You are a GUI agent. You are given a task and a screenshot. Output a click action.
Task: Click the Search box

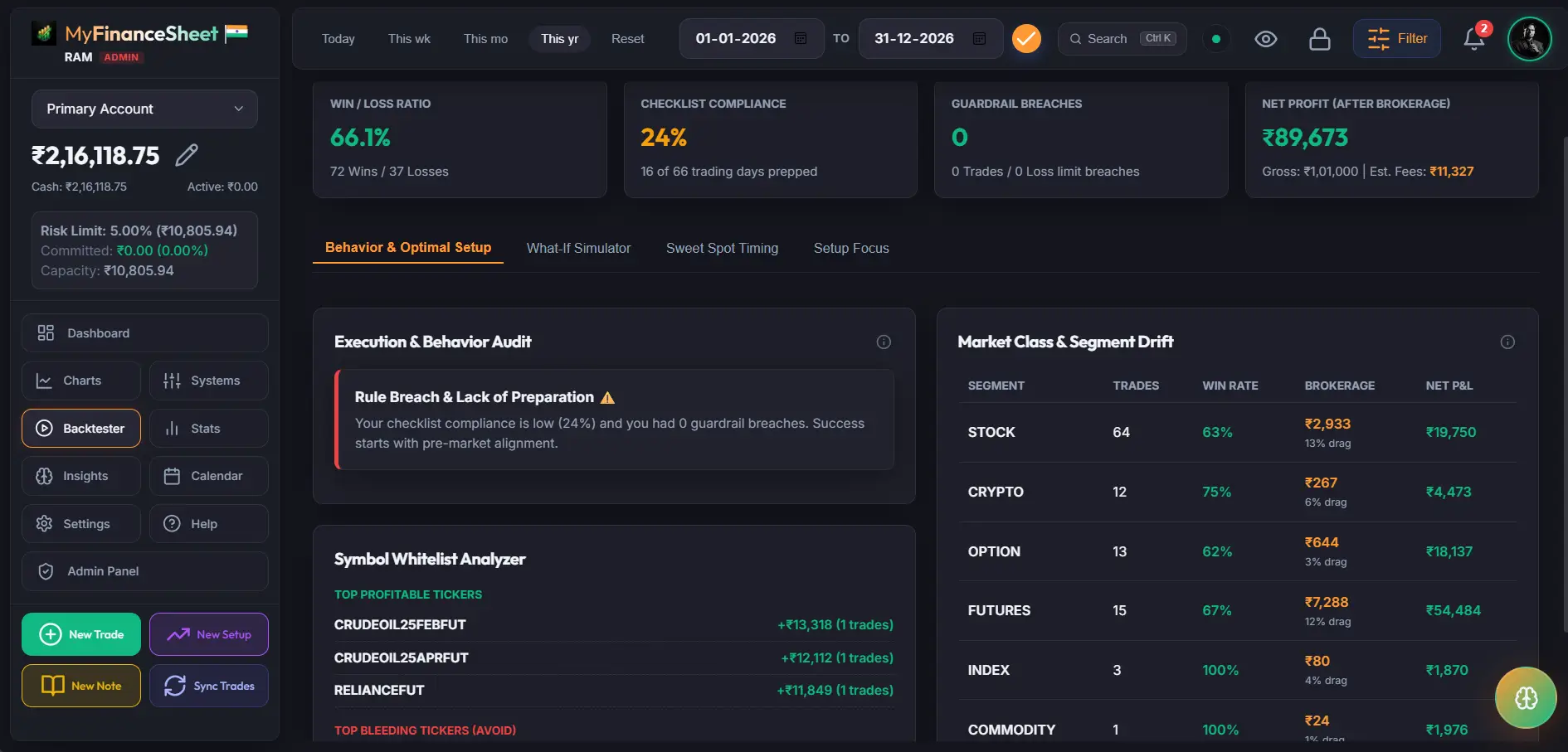(x=1122, y=39)
